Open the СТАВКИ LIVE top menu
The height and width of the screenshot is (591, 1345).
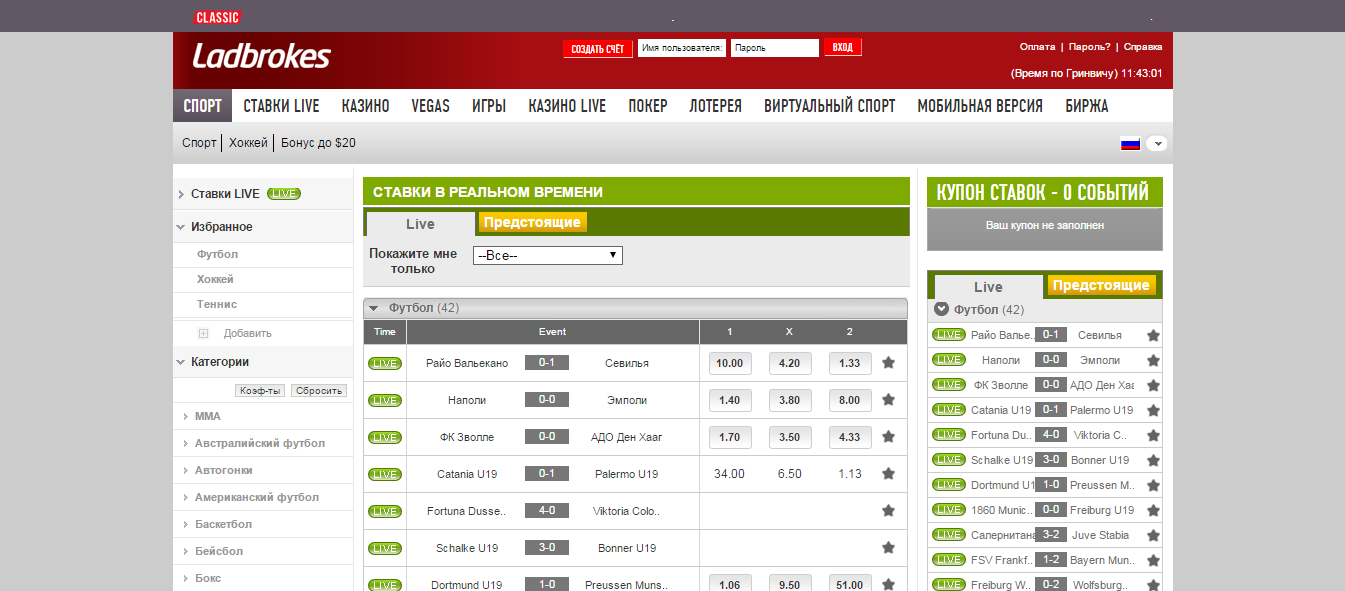click(282, 106)
